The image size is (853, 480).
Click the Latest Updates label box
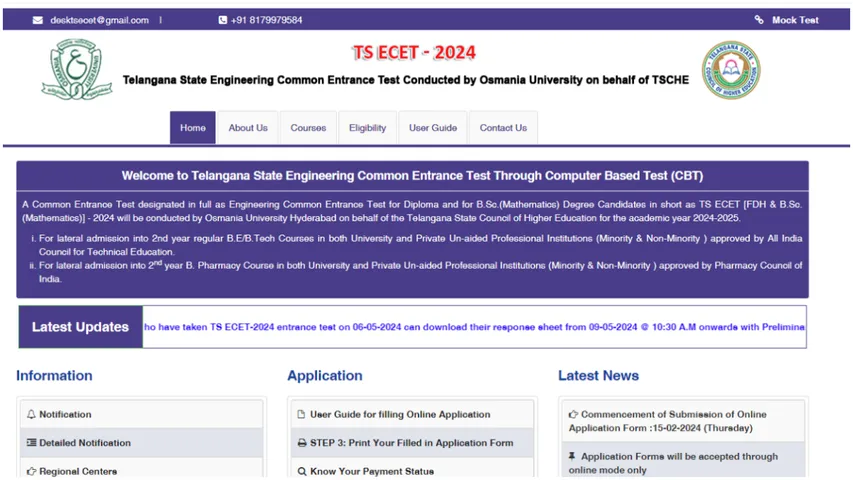(81, 327)
